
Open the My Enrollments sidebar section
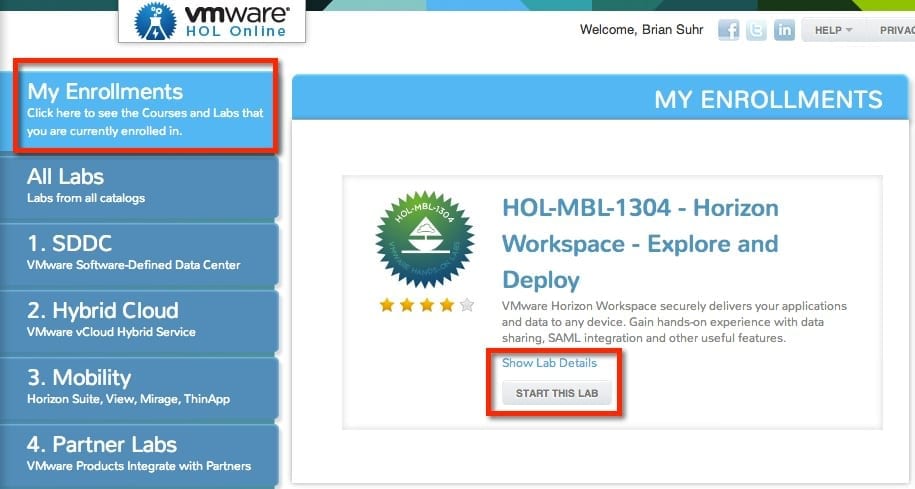coord(139,109)
